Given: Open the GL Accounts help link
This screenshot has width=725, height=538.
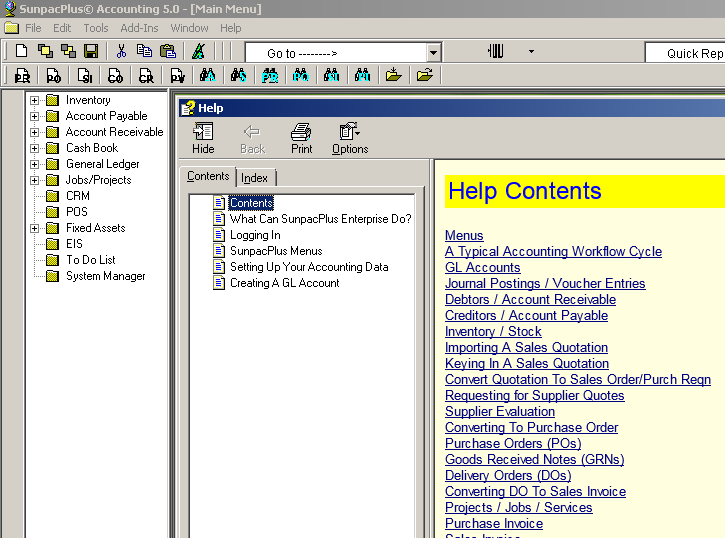Looking at the screenshot, I should (x=482, y=268).
